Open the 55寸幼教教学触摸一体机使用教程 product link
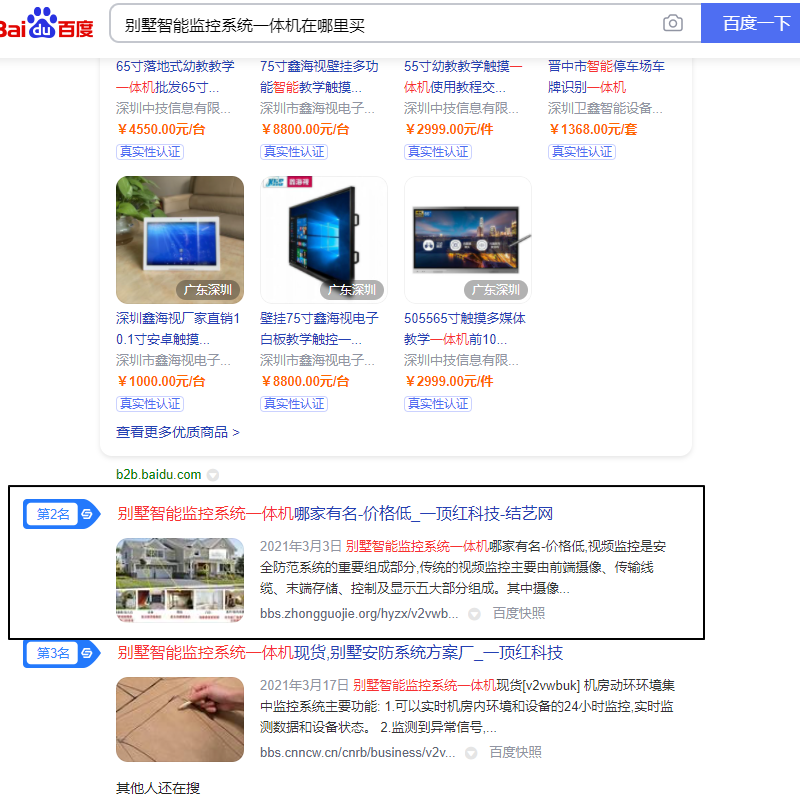The width and height of the screenshot is (800, 800). click(463, 77)
